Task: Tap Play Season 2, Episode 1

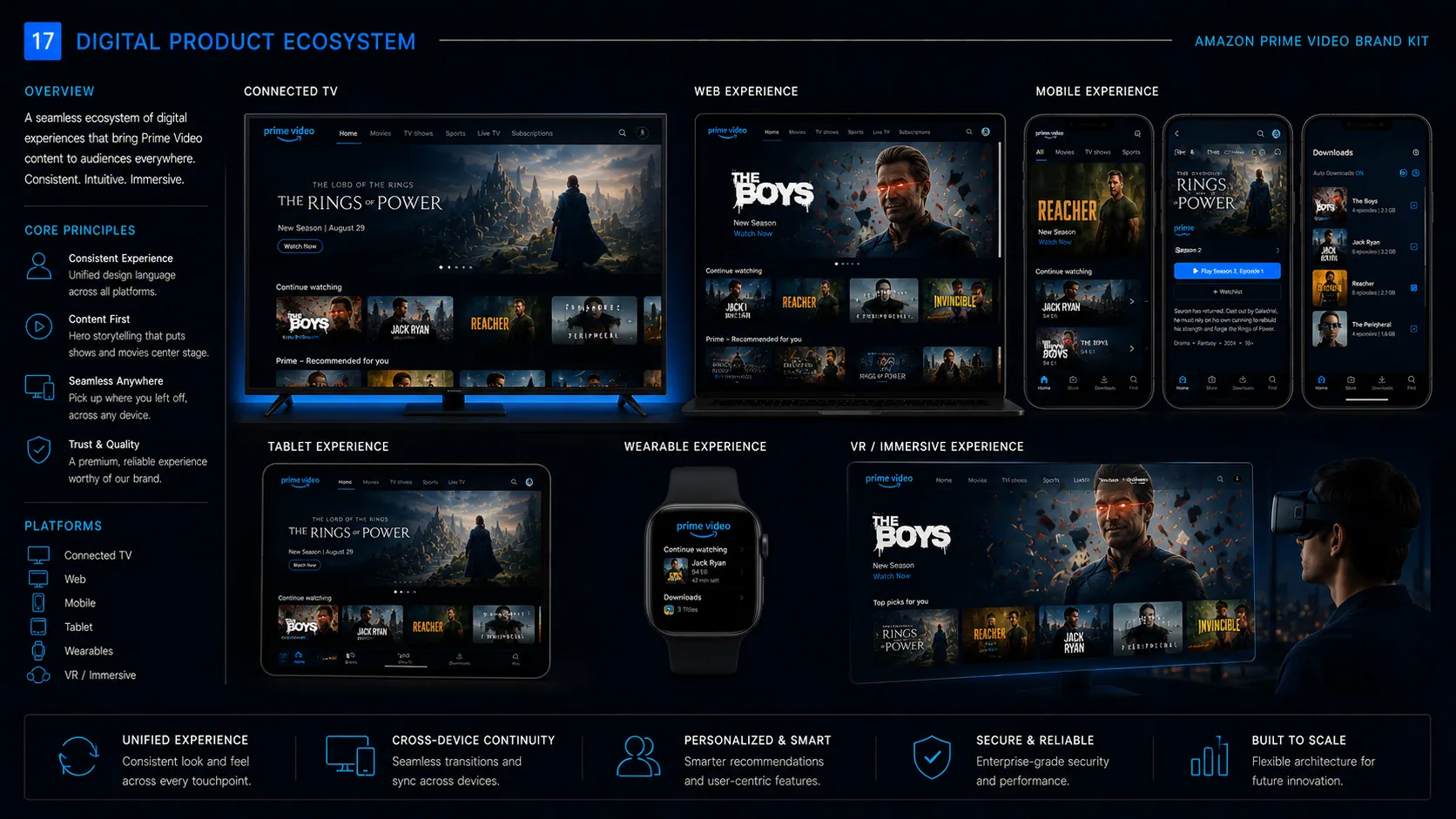Action: [1227, 272]
